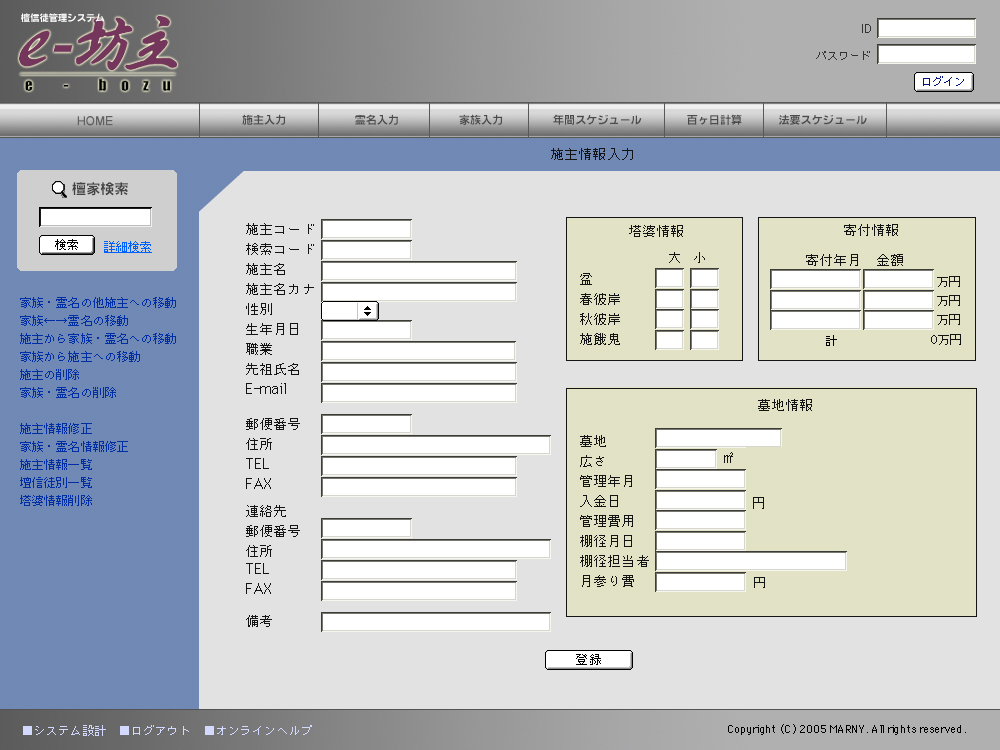The height and width of the screenshot is (750, 1000).
Task: Go to the 年間スケジュール tab
Action: pos(597,120)
